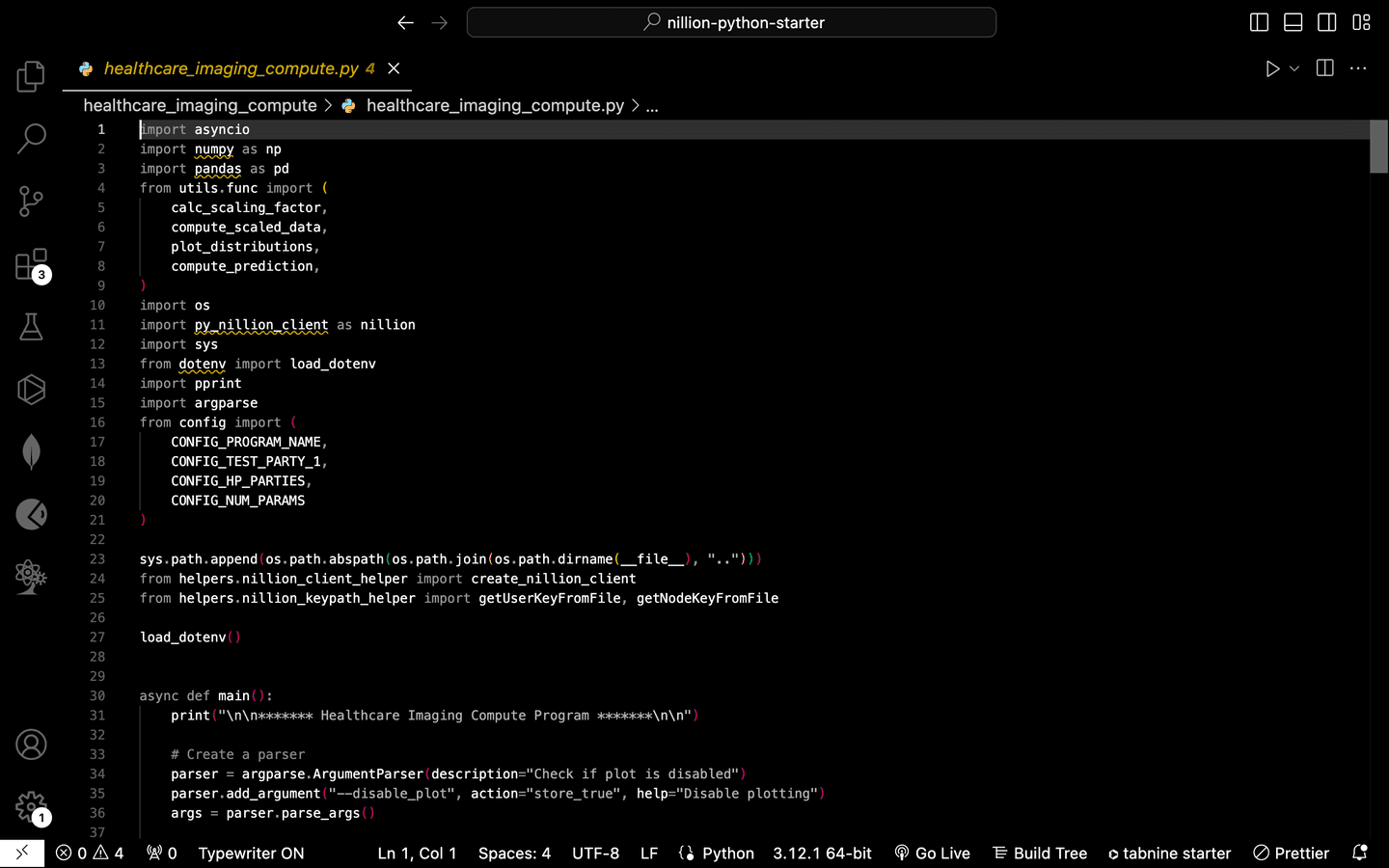Open the tree/atom icon in activity bar
This screenshot has height=868, width=1389.
pos(31,577)
